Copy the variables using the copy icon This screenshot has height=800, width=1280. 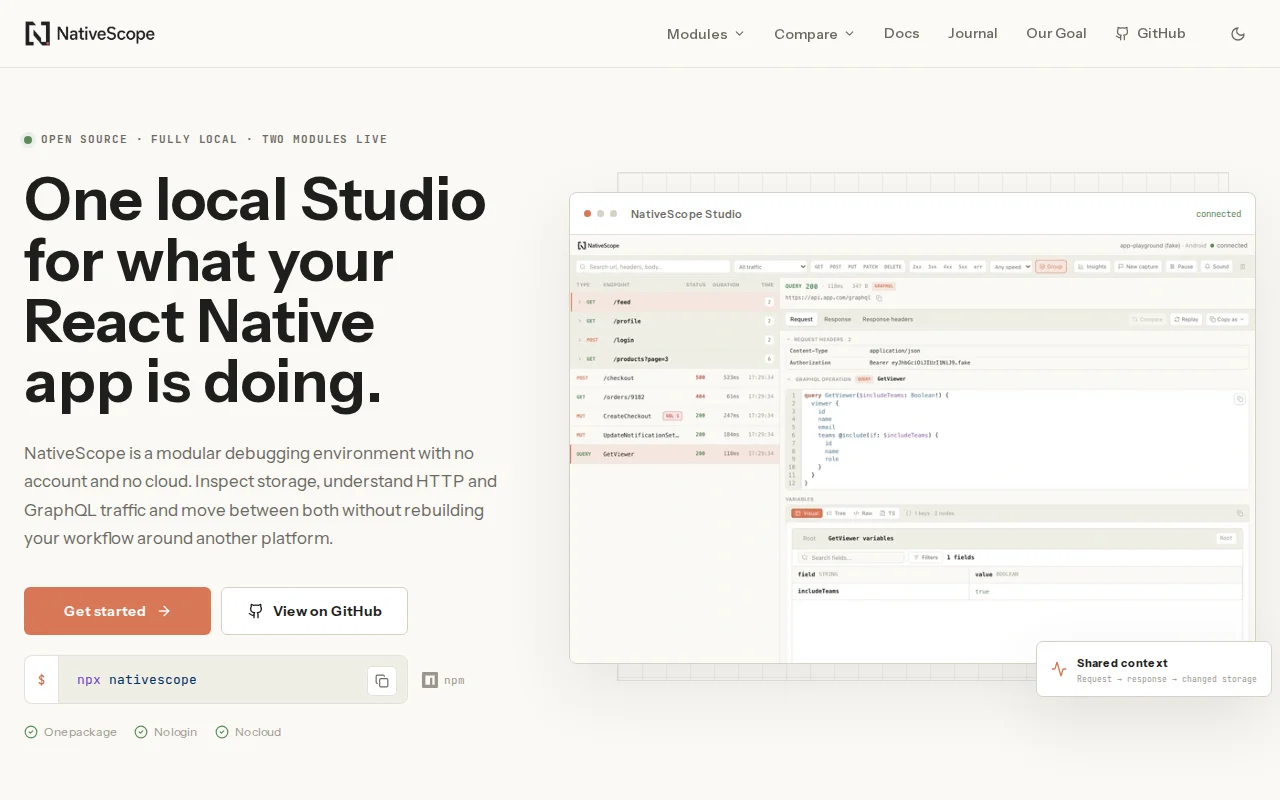[x=1240, y=513]
